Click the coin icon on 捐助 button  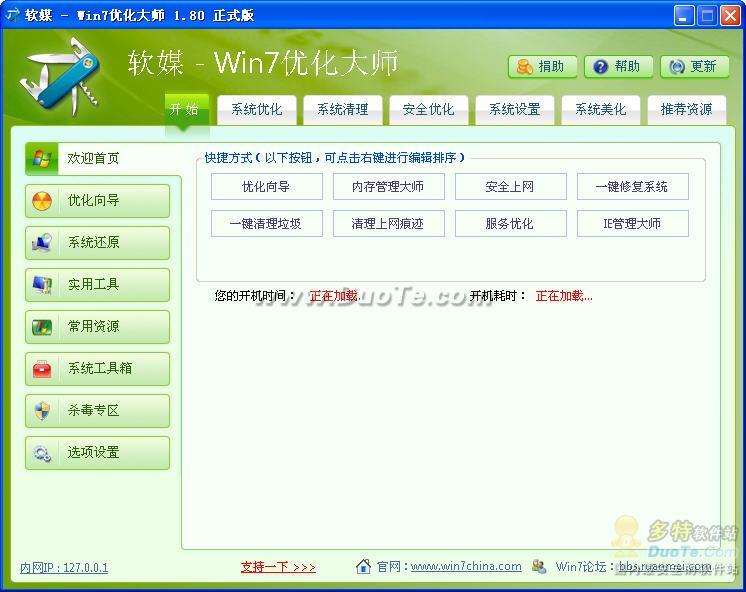tap(524, 67)
